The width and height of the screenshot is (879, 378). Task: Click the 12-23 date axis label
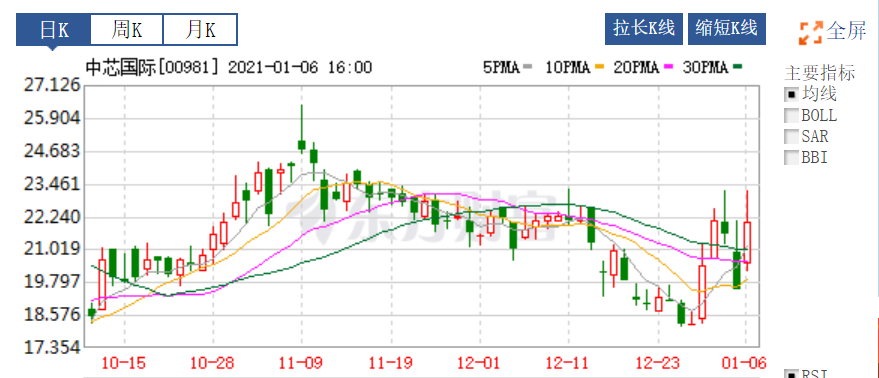click(x=658, y=363)
